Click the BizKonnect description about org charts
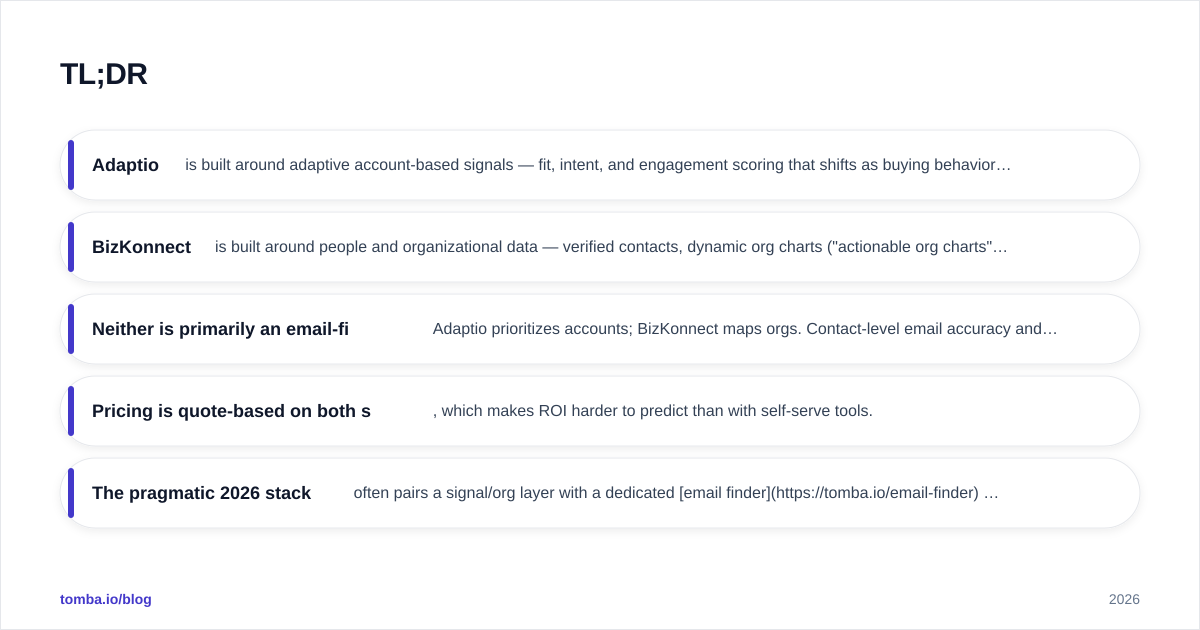This screenshot has width=1200, height=630. [x=611, y=247]
